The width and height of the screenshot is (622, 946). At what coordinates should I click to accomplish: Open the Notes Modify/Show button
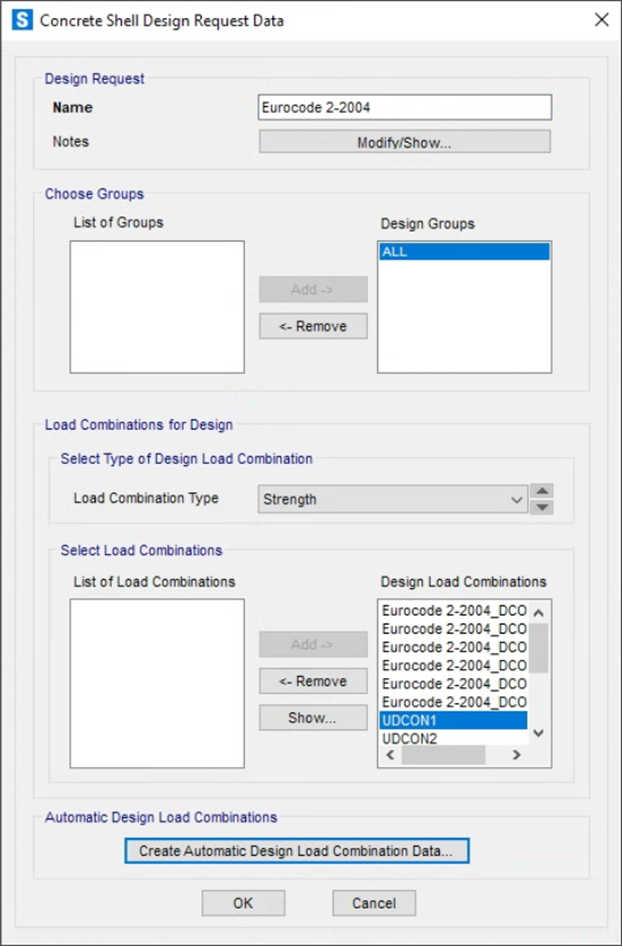(x=404, y=142)
